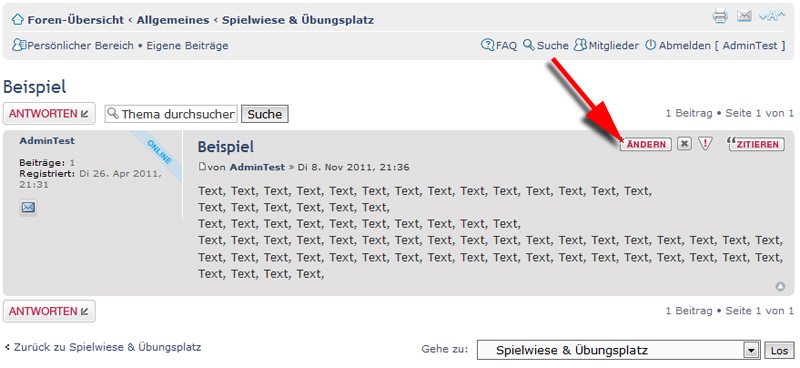Click the Suche button beside the topic search

click(x=265, y=114)
